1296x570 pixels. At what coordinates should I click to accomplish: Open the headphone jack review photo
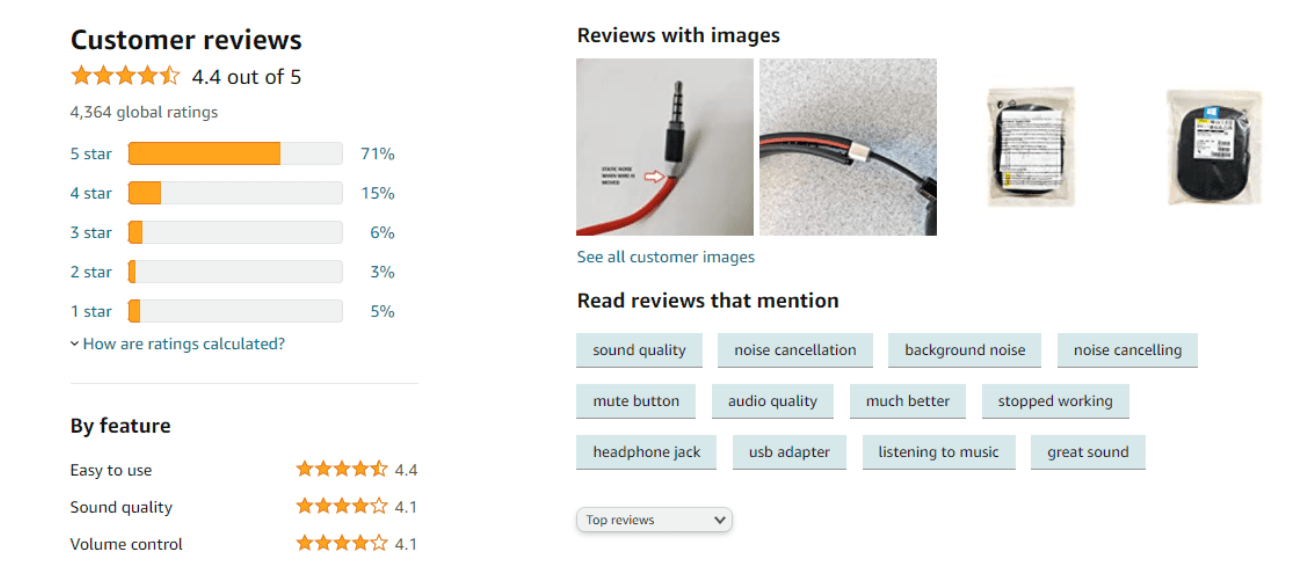pos(665,147)
